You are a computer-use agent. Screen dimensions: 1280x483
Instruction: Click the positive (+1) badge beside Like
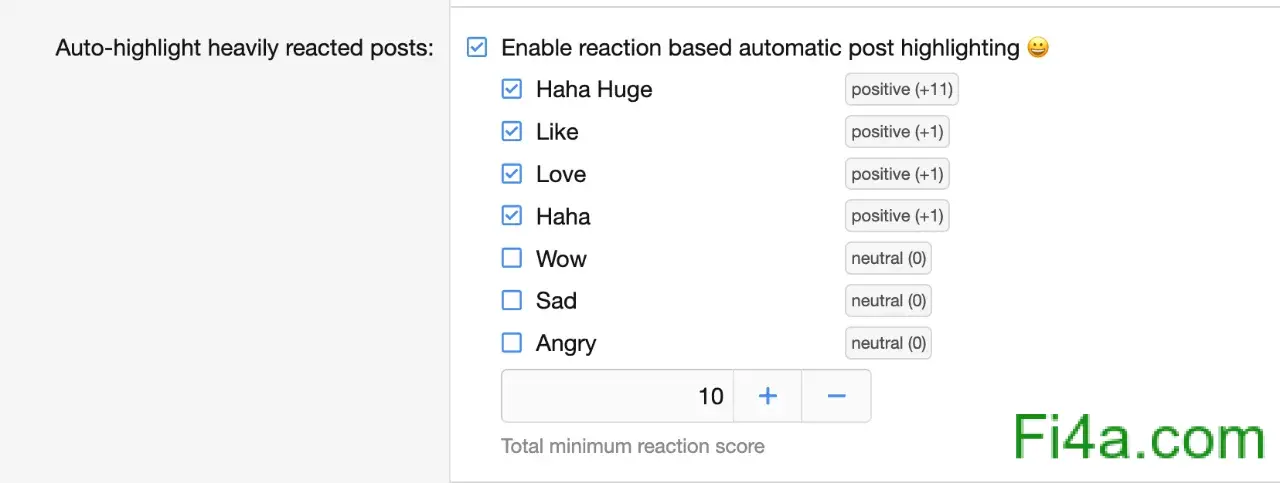(x=897, y=131)
